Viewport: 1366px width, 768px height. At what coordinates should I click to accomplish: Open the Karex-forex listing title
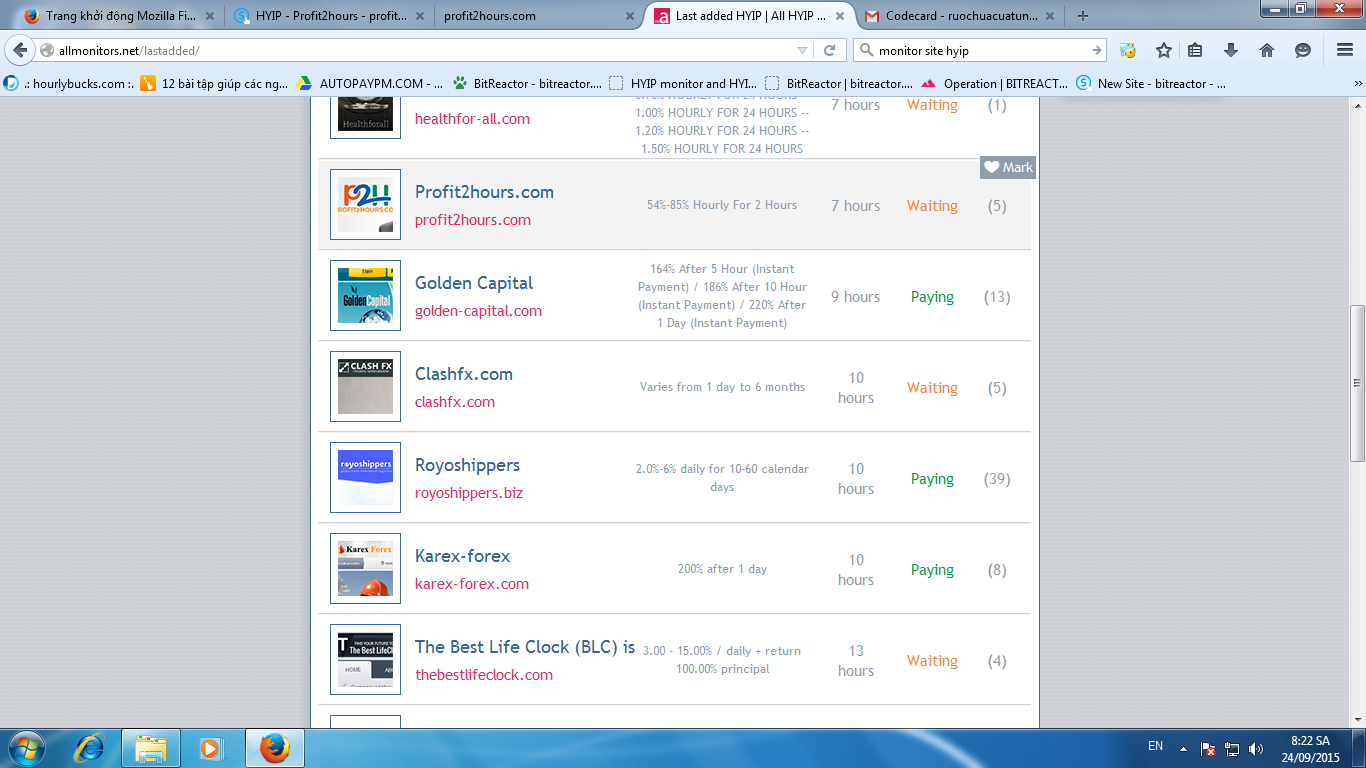(x=462, y=556)
